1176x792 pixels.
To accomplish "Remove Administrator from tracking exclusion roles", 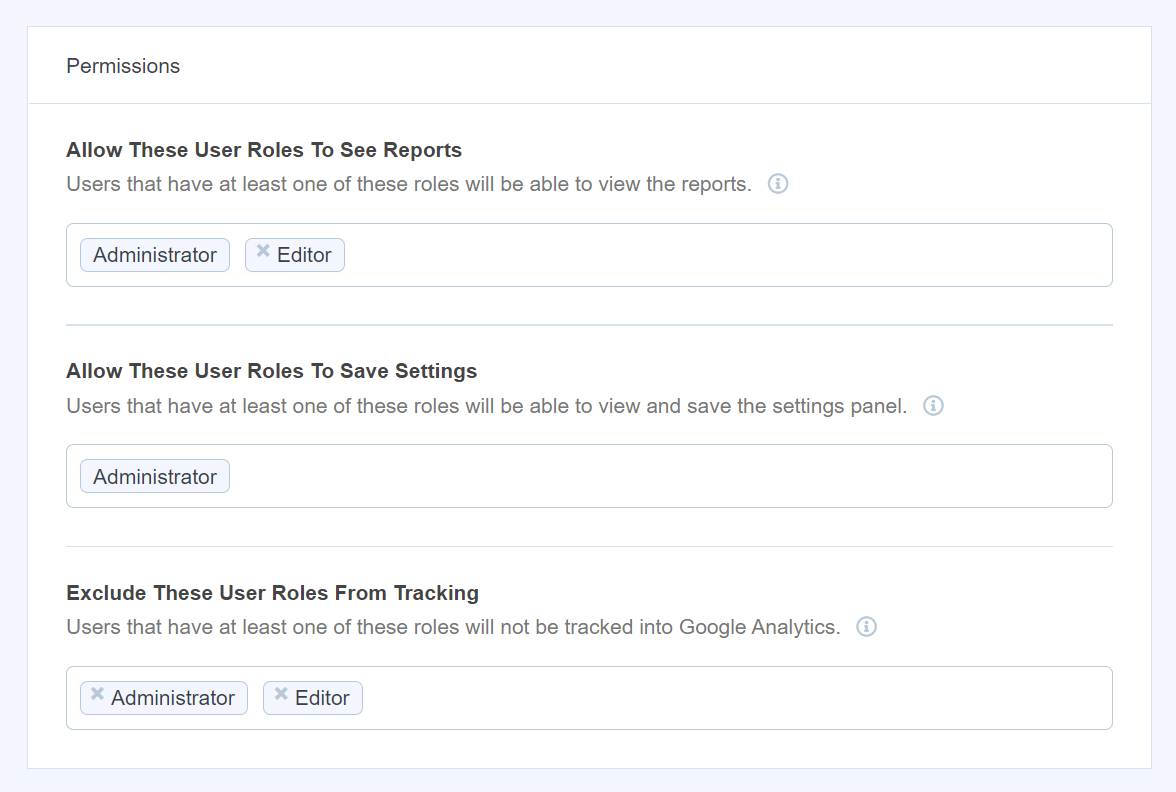I will point(98,694).
